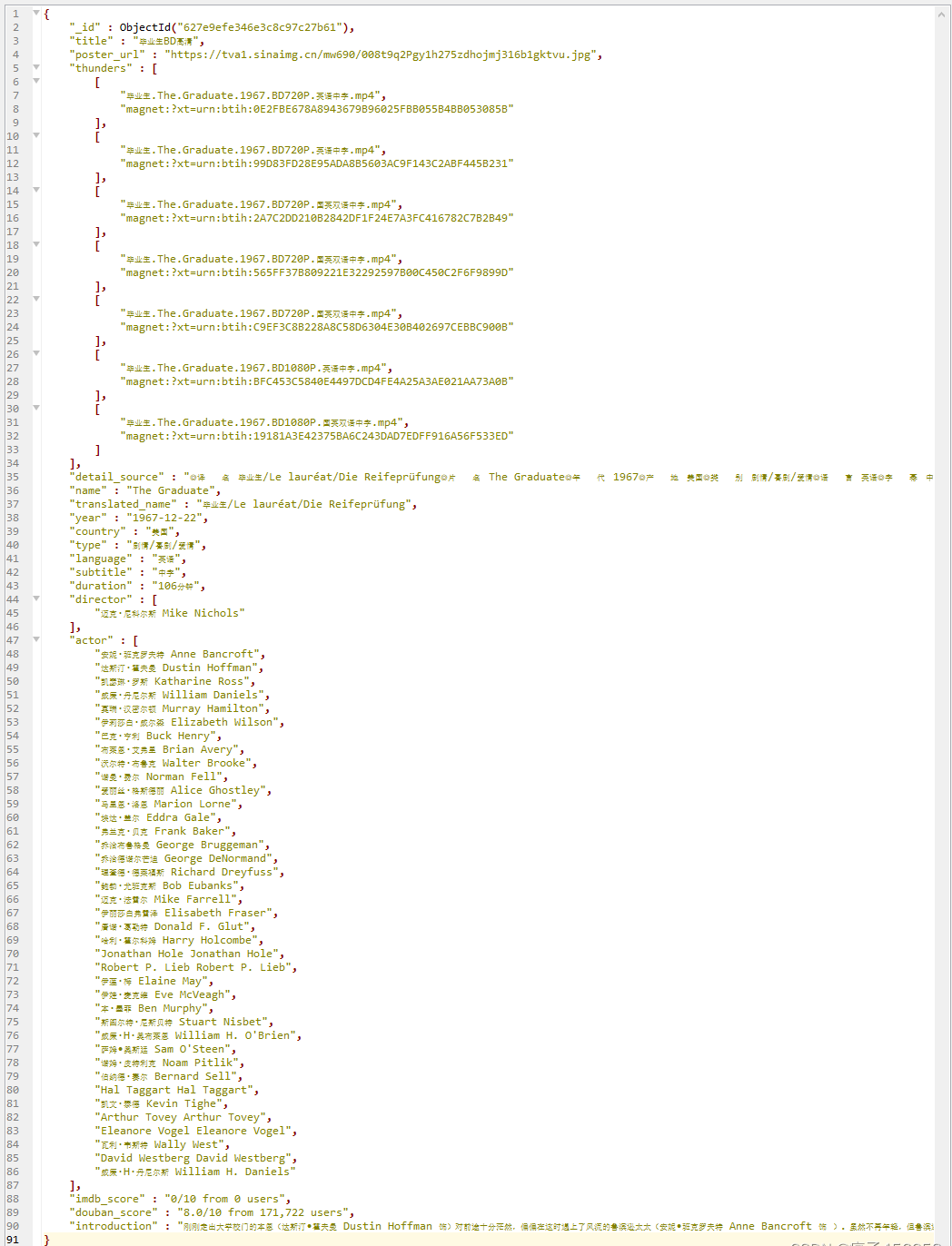Click the "detail_source" key

116,477
